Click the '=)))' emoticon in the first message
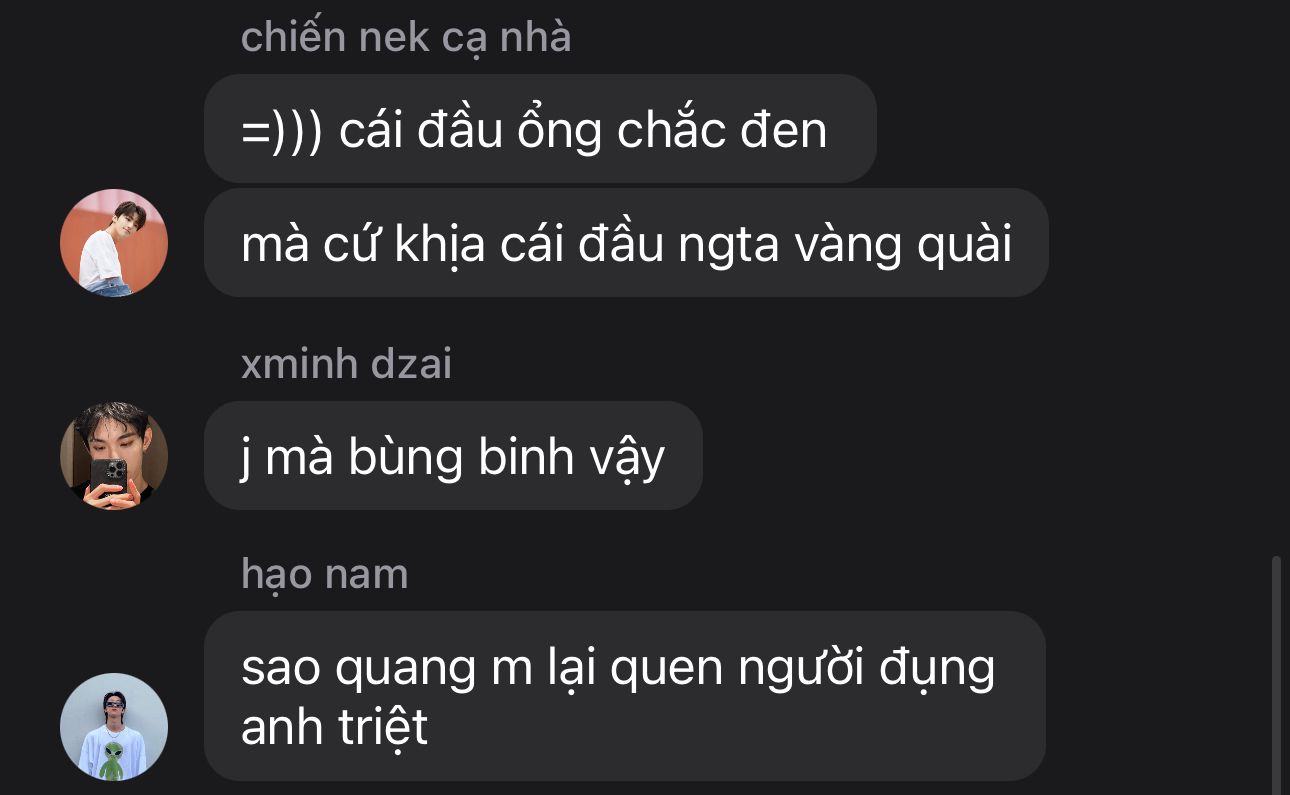The height and width of the screenshot is (795, 1290). click(281, 131)
